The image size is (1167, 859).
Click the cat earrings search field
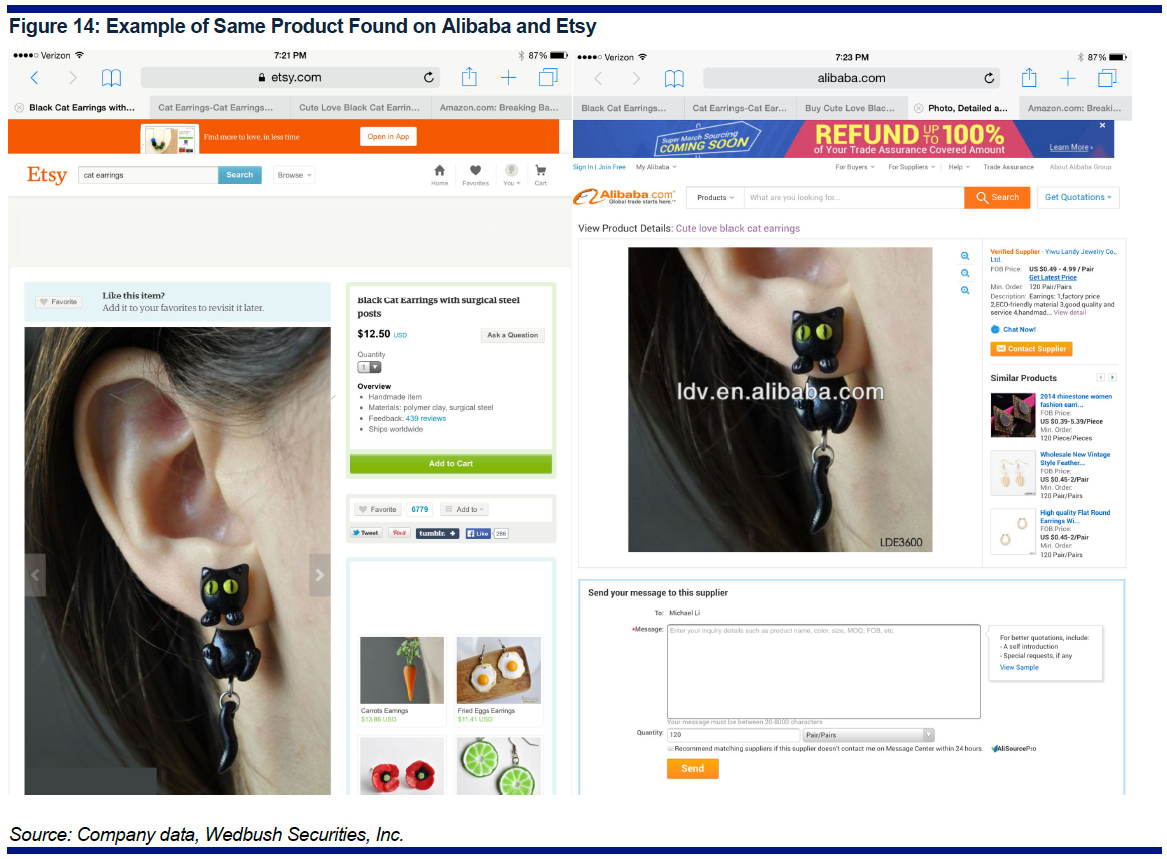[x=148, y=175]
